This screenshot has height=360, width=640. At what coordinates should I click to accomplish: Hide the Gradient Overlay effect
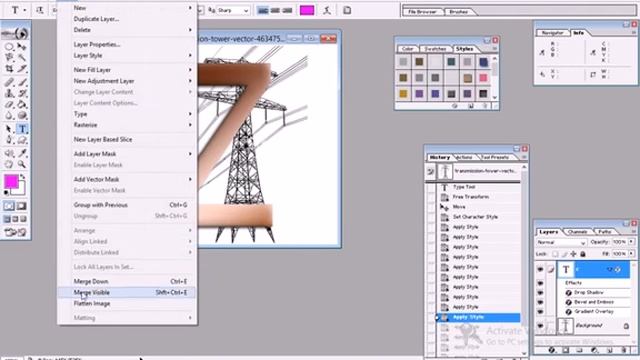click(x=540, y=311)
